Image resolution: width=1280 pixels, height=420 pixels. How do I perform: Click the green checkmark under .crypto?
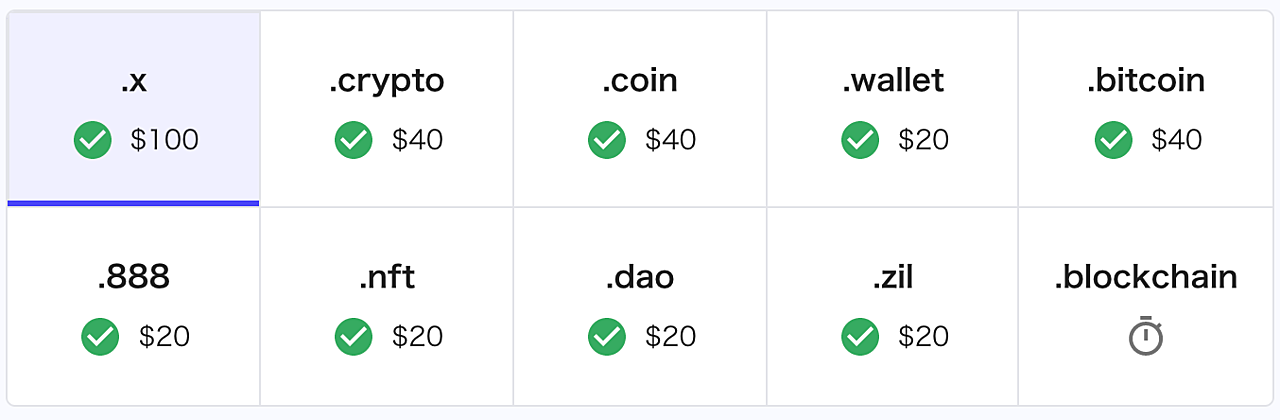click(x=354, y=140)
